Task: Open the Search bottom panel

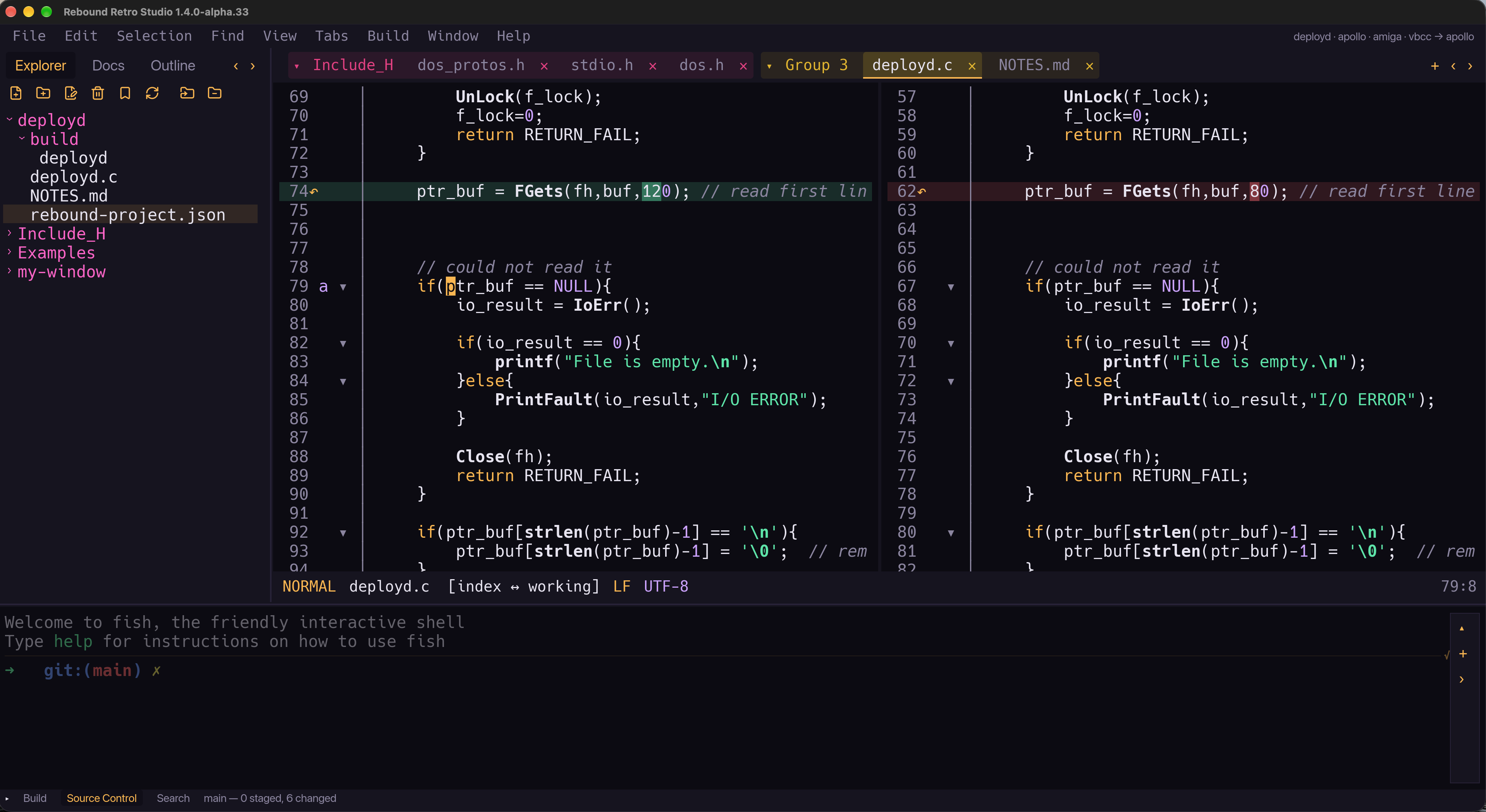Action: pos(173,798)
